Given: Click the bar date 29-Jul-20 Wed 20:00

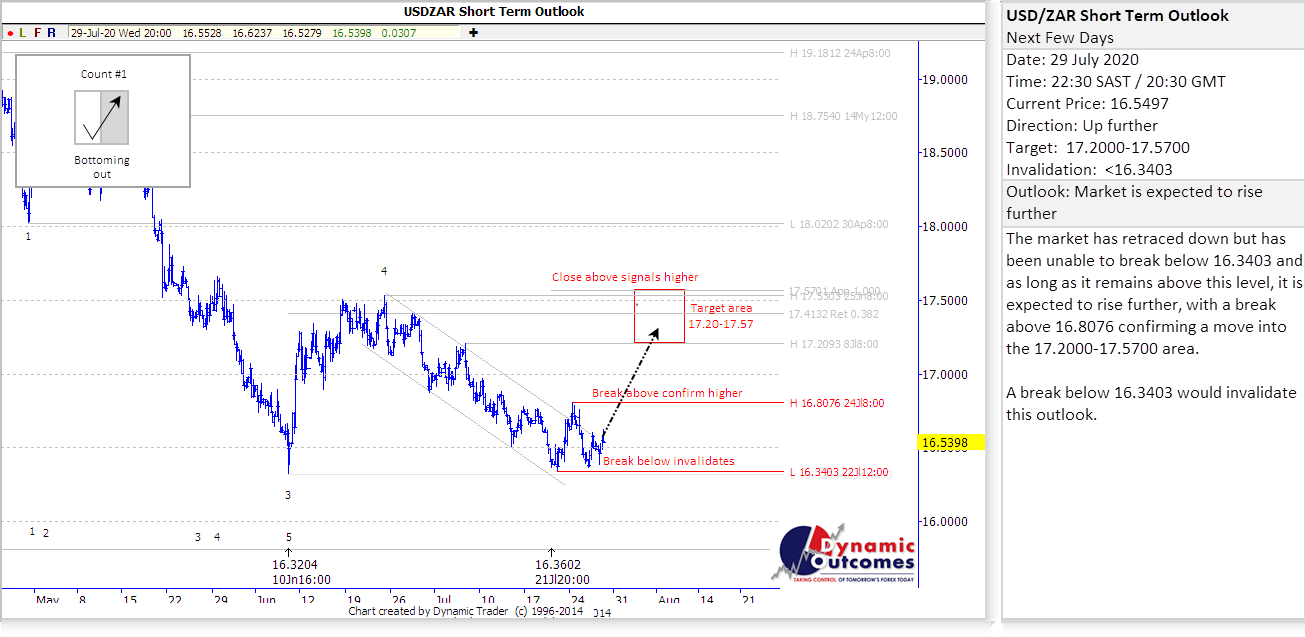Looking at the screenshot, I should (123, 32).
